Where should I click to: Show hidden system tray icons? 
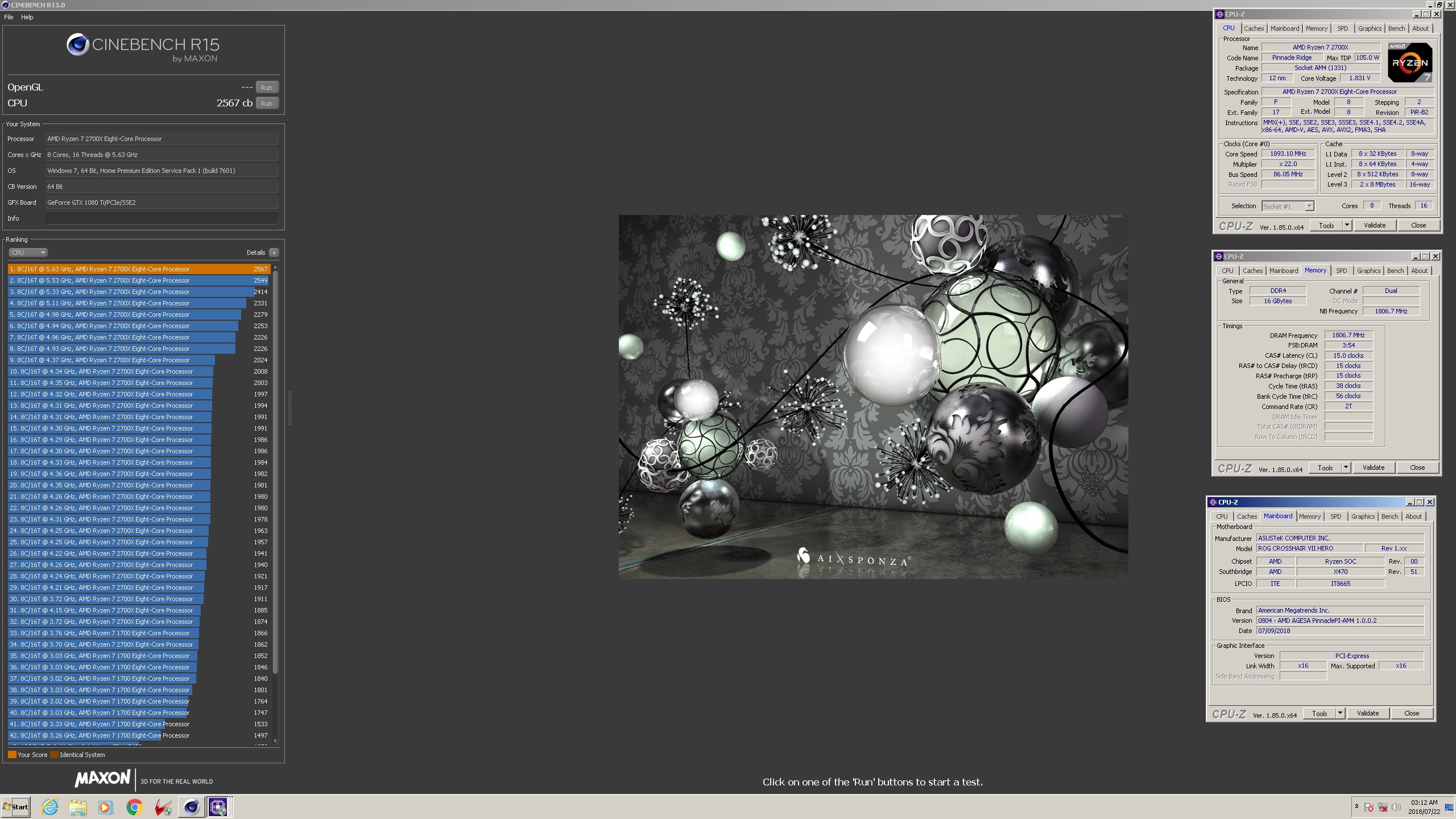1356,807
